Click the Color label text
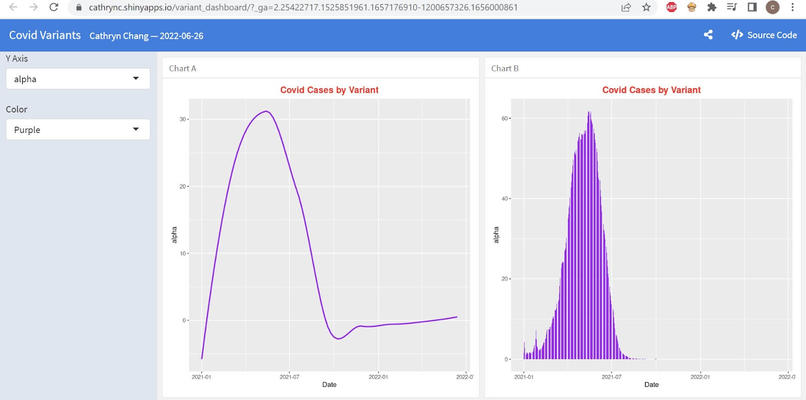 pos(16,109)
